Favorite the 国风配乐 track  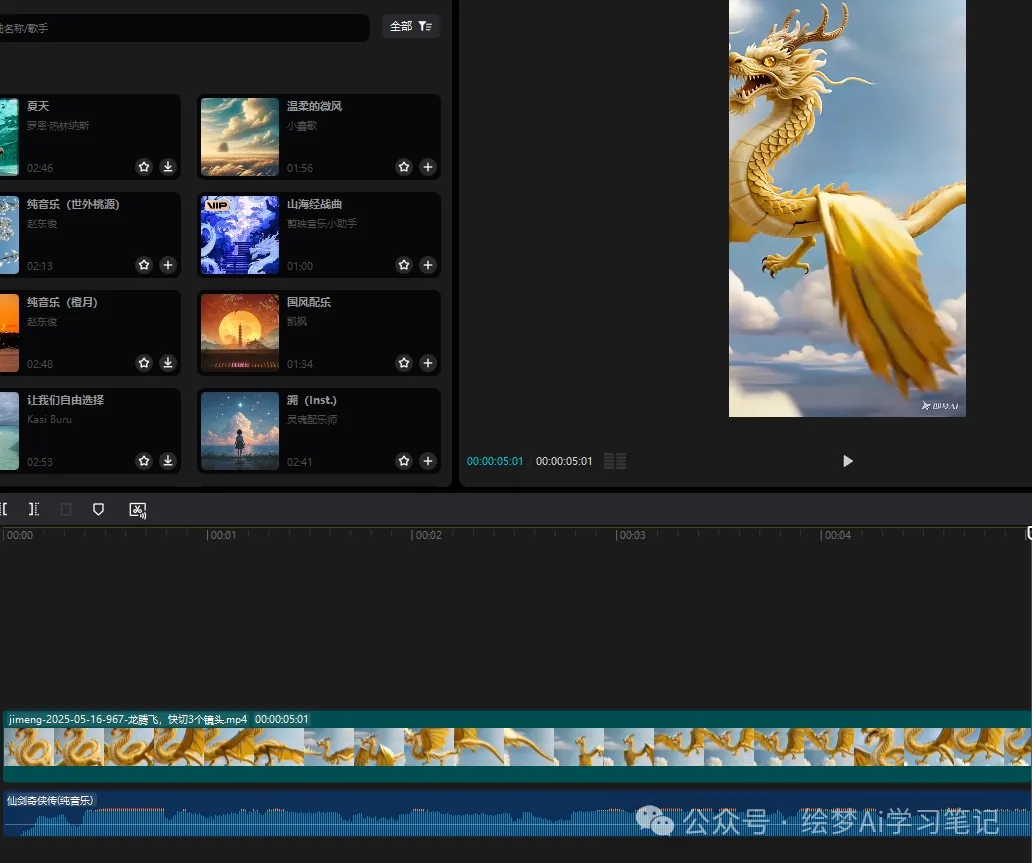[x=404, y=363]
